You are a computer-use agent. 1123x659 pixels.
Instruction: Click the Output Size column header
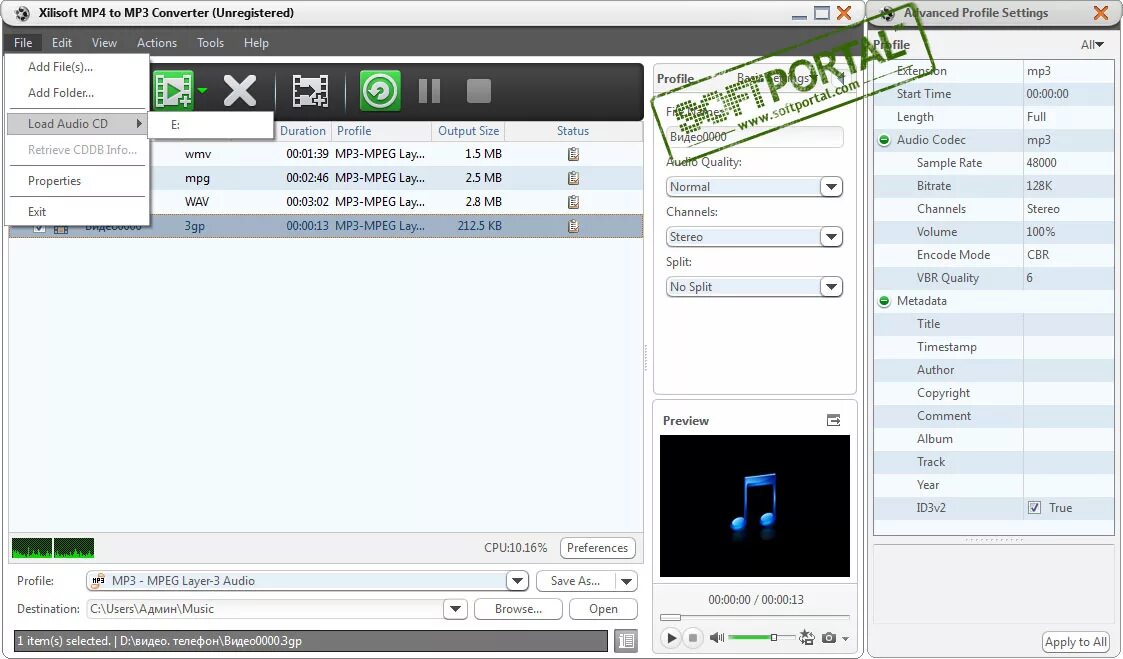468,131
